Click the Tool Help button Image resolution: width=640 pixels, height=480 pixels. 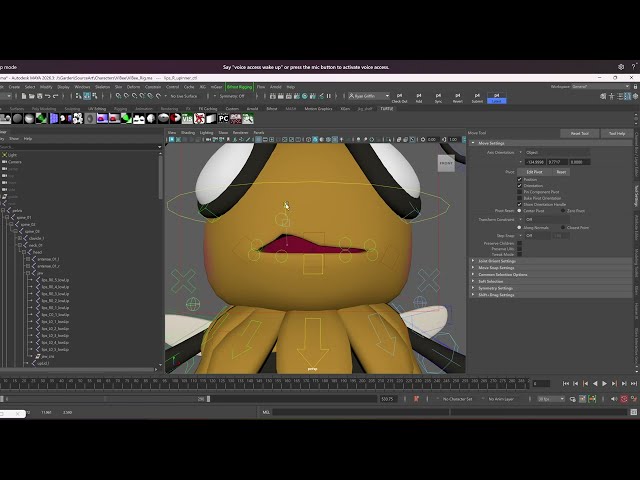(617, 133)
